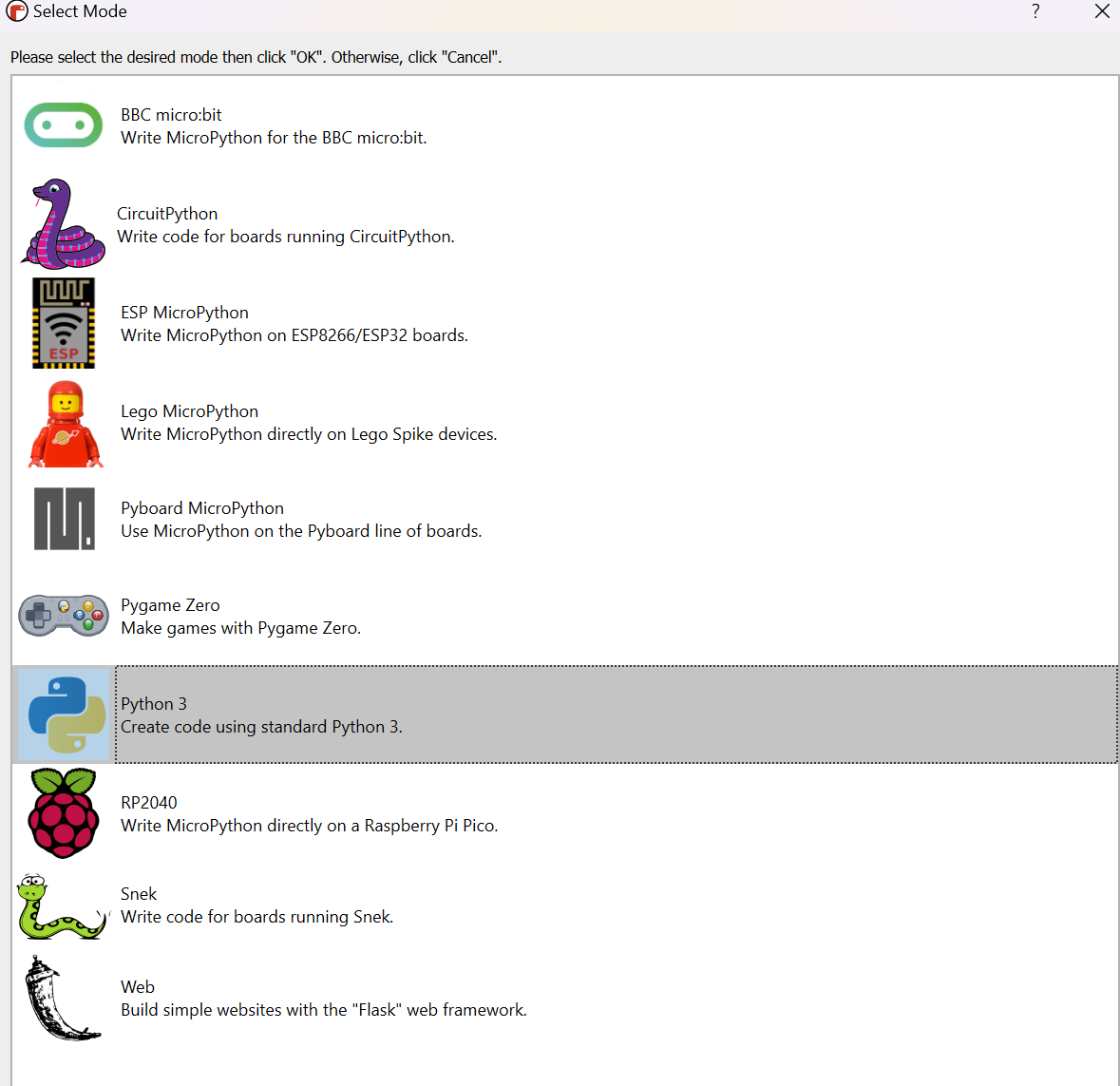This screenshot has height=1086, width=1120.
Task: Click "Make games with Pygame Zero."
Action: pyautogui.click(x=240, y=628)
